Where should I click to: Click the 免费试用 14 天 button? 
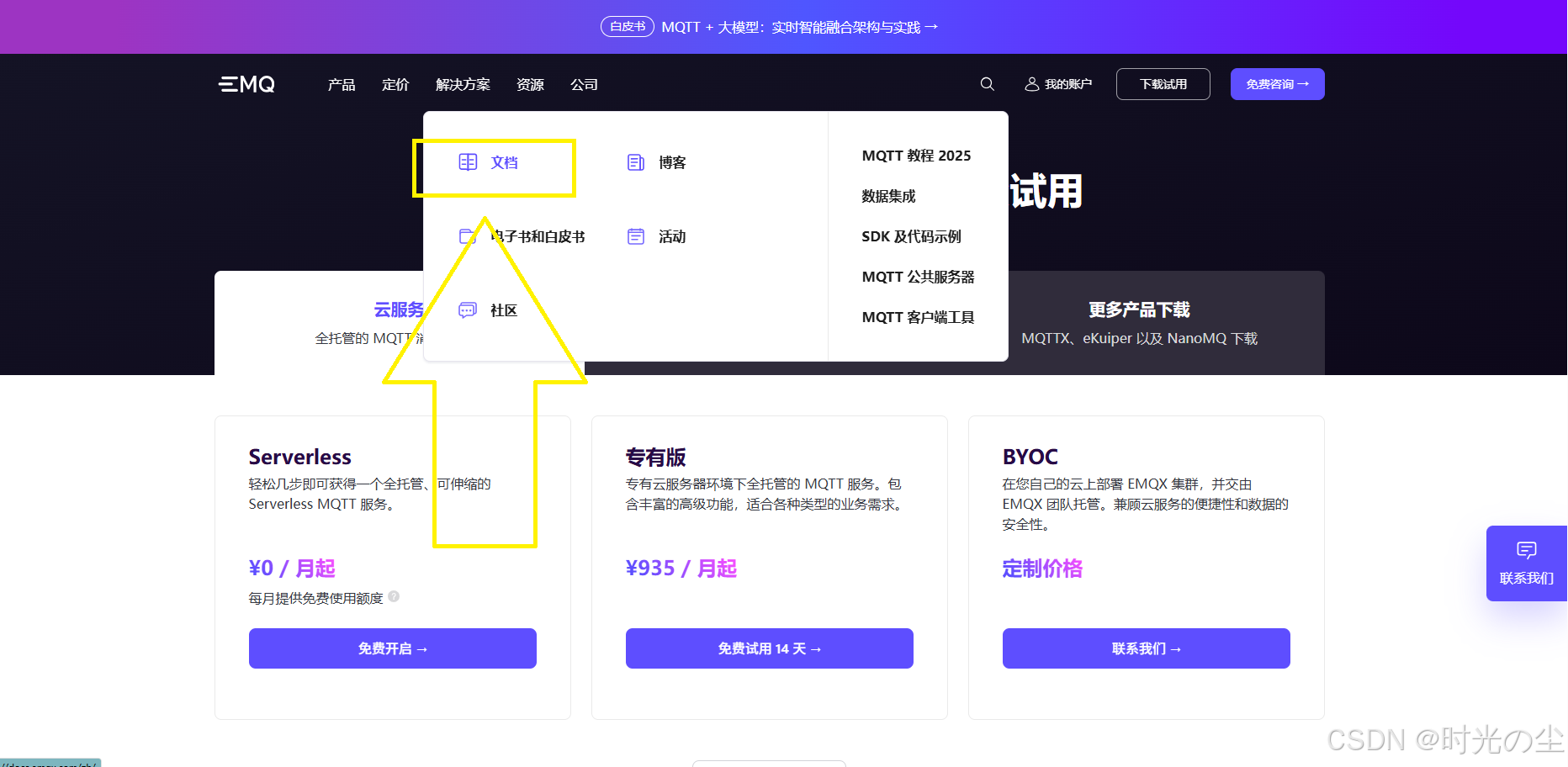tap(770, 648)
